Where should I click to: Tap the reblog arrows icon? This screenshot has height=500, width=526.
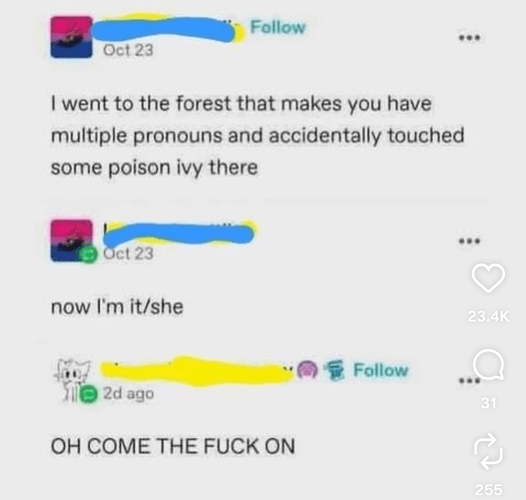(x=488, y=451)
